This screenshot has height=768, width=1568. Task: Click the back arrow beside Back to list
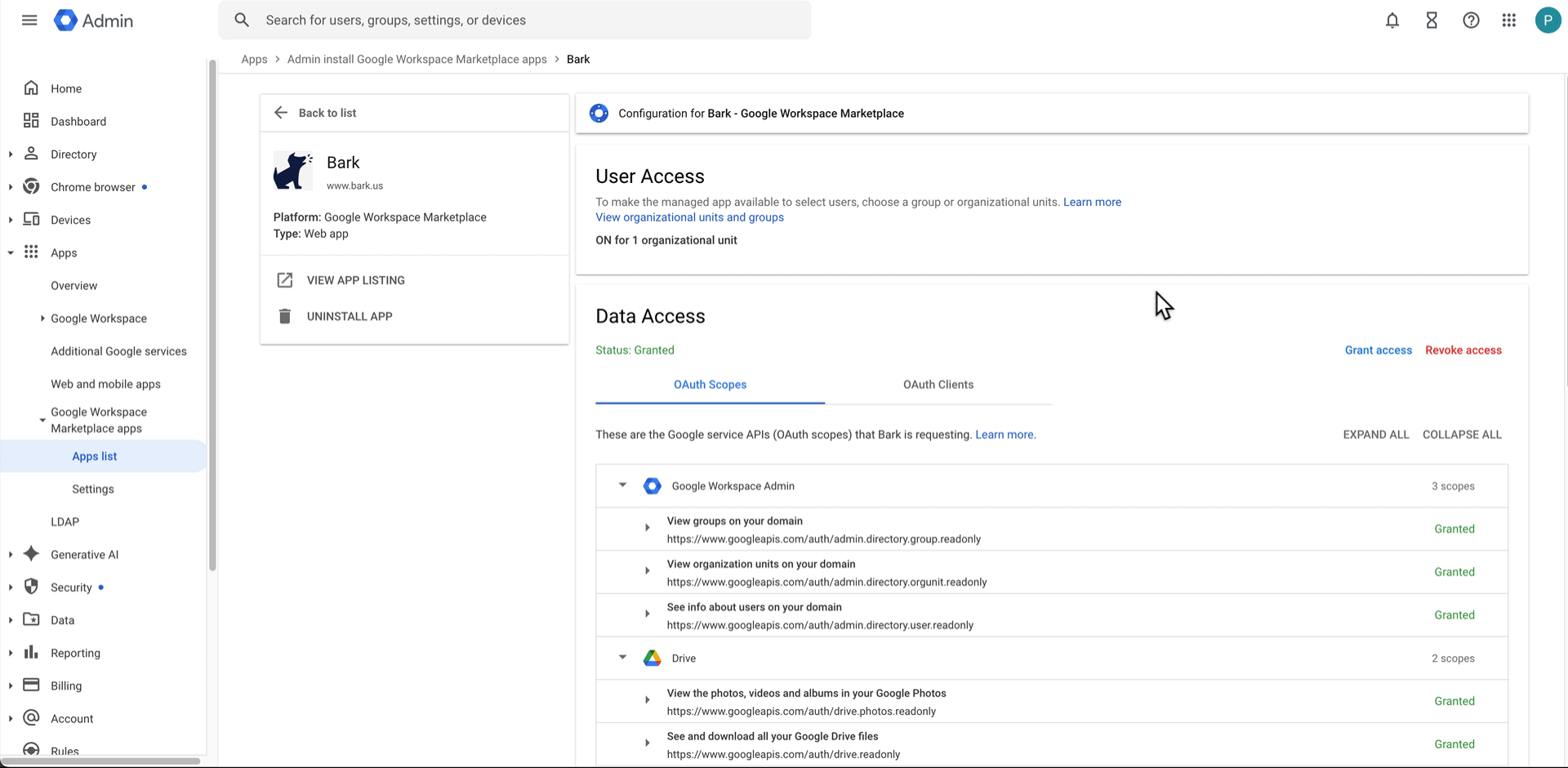coord(281,113)
